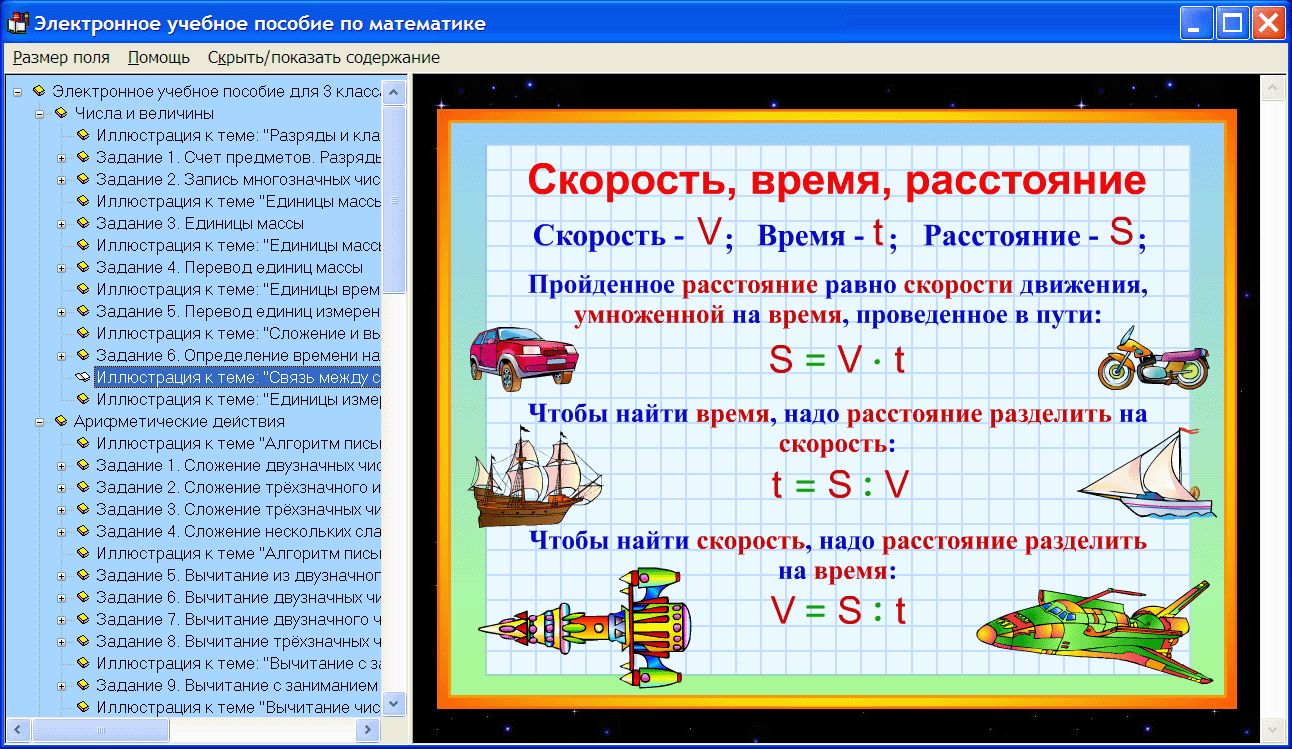Click icon of 'Разряды и кла' illustration row
Image resolution: width=1292 pixels, height=749 pixels.
tap(83, 136)
